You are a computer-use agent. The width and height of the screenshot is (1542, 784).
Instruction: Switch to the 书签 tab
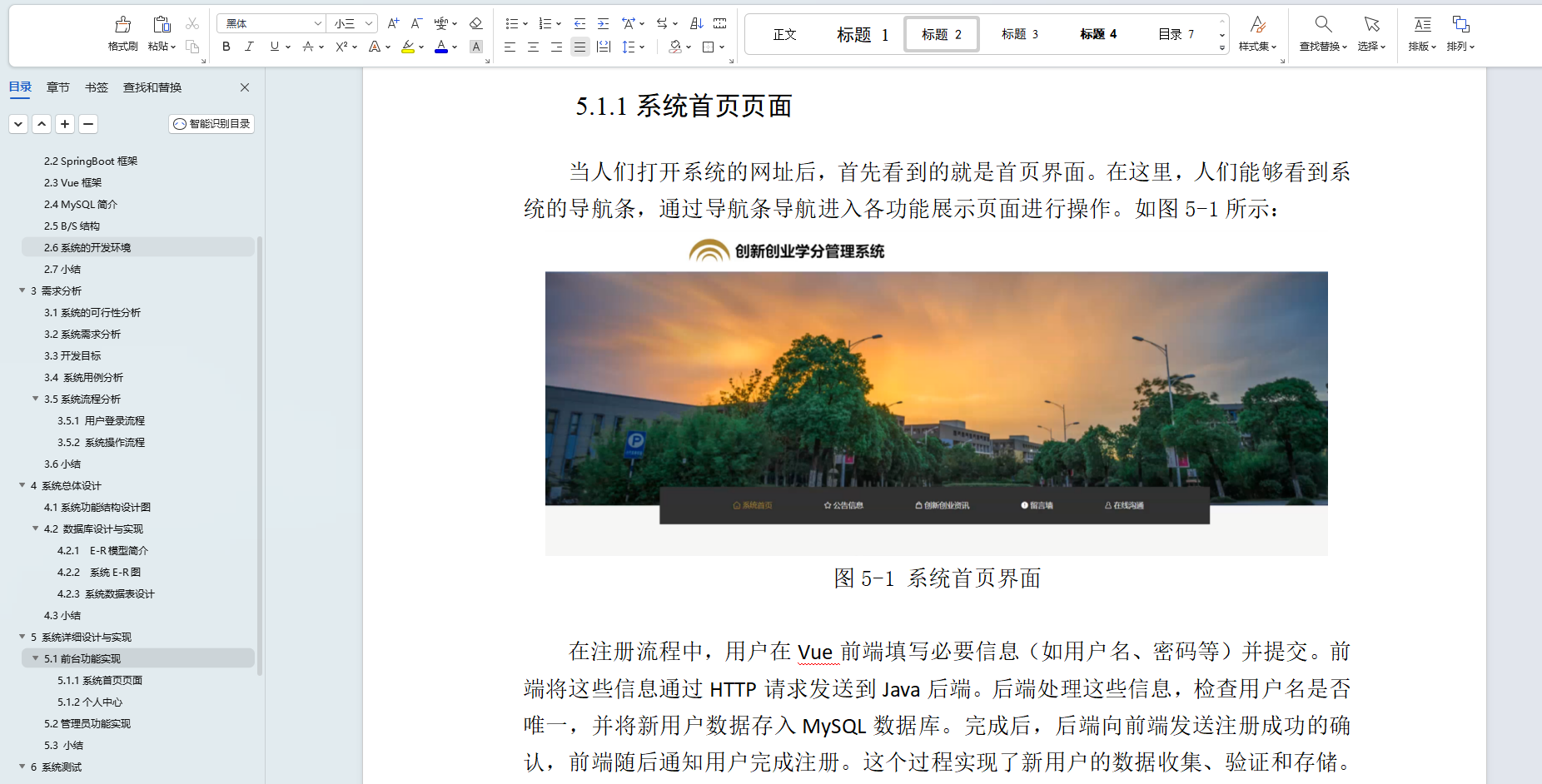coord(97,87)
